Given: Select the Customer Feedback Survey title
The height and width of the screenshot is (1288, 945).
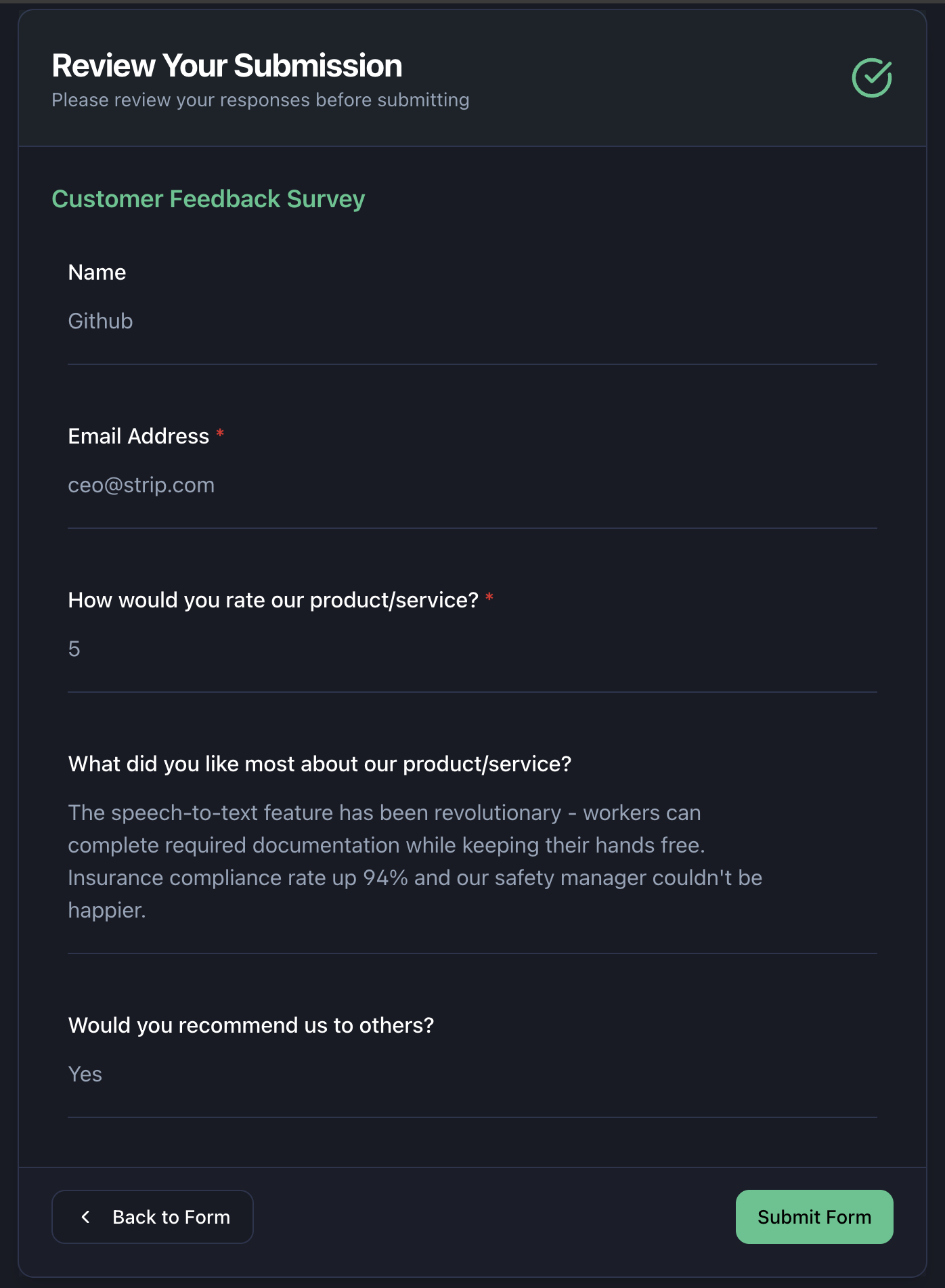Looking at the screenshot, I should coord(208,199).
